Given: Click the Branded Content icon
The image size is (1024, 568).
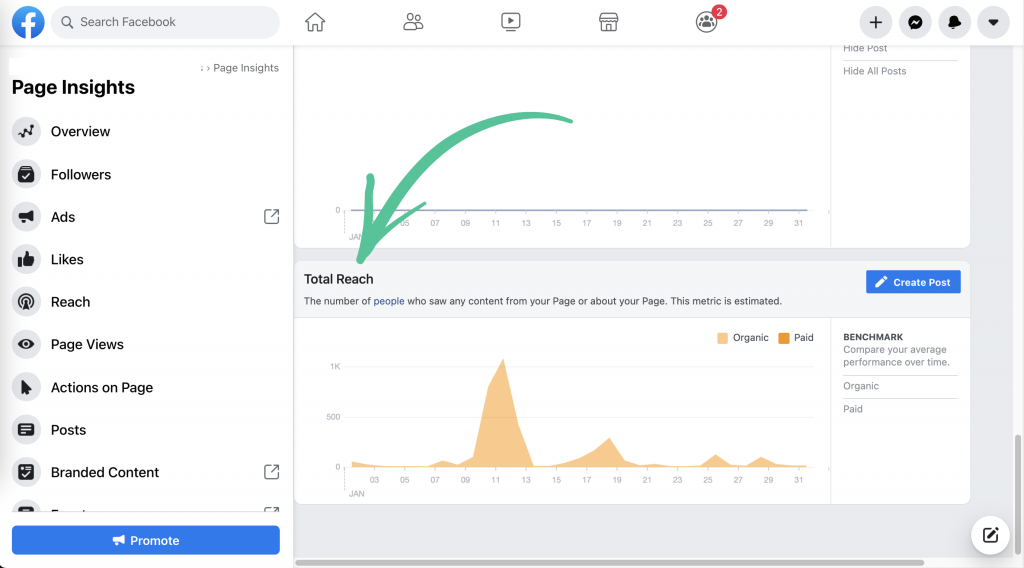Looking at the screenshot, I should pyautogui.click(x=26, y=472).
